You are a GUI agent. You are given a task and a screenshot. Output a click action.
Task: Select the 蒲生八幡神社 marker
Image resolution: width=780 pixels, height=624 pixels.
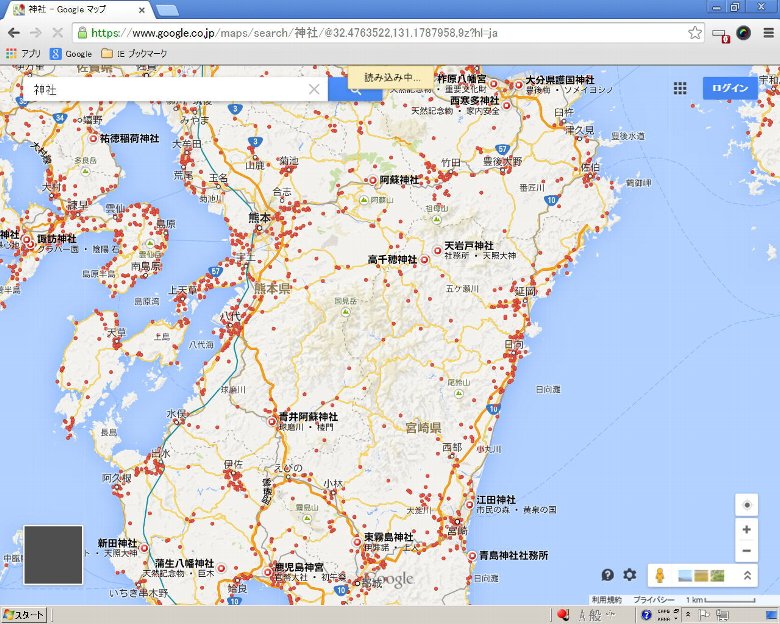pyautogui.click(x=221, y=568)
